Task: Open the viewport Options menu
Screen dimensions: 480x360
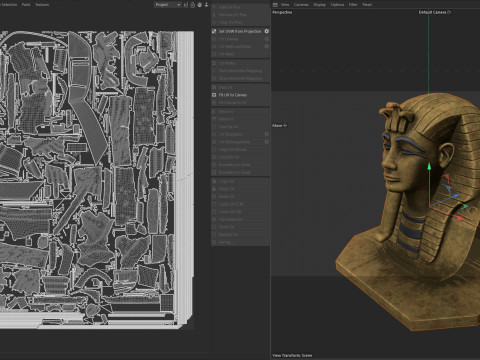Action: click(x=337, y=5)
